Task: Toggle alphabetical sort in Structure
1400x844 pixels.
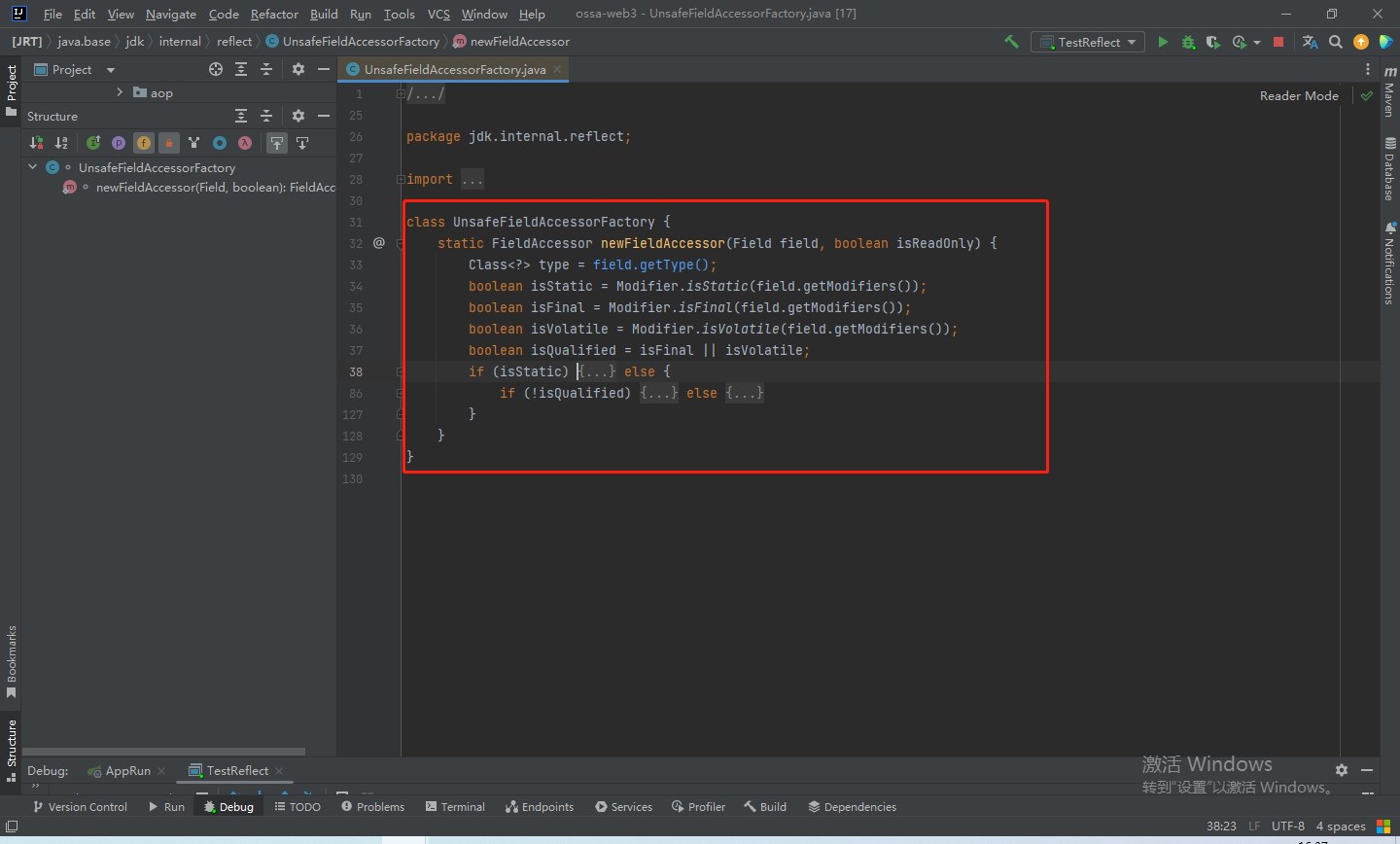Action: click(x=61, y=143)
